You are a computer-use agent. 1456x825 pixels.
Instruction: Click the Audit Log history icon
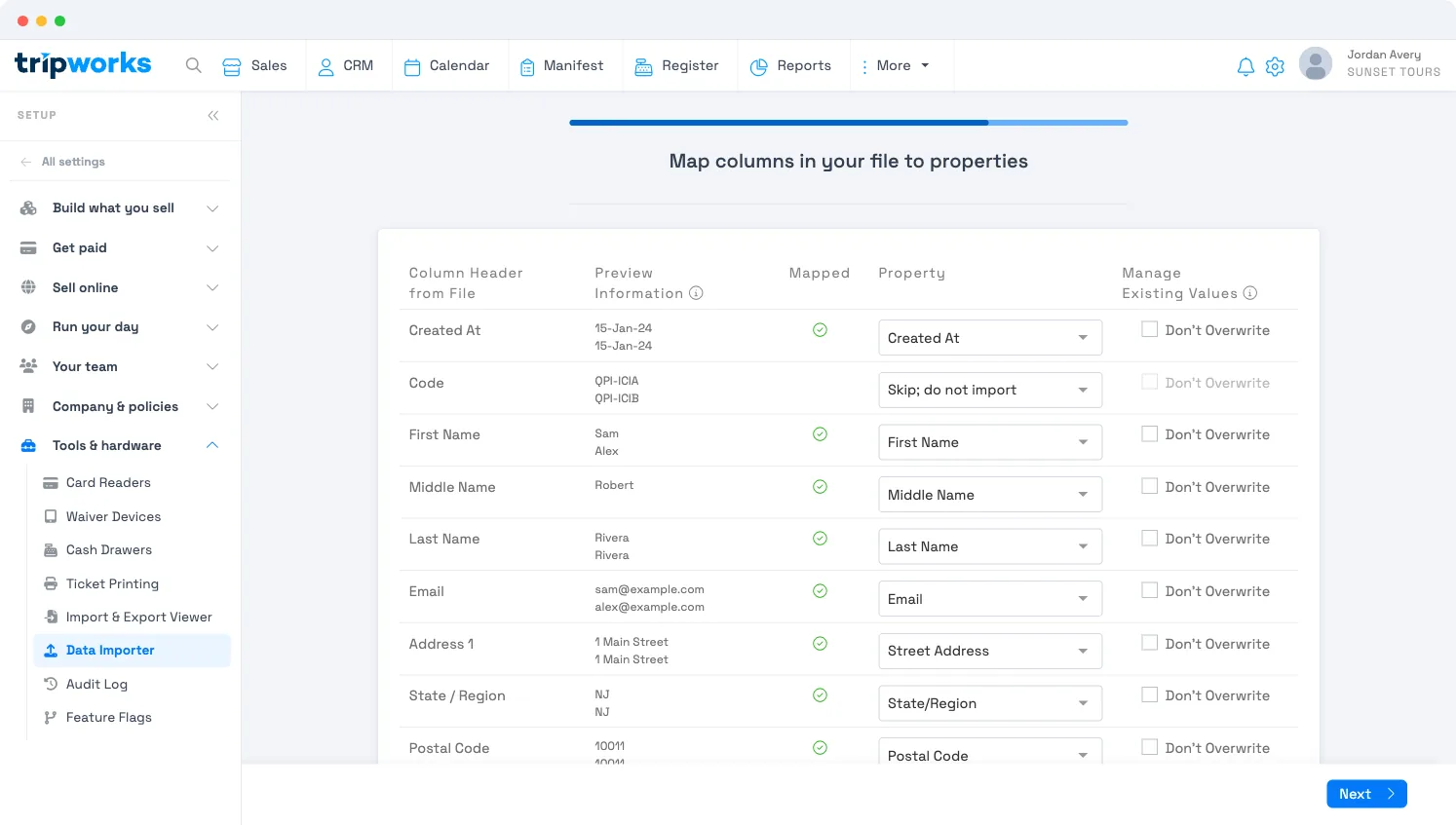point(51,684)
